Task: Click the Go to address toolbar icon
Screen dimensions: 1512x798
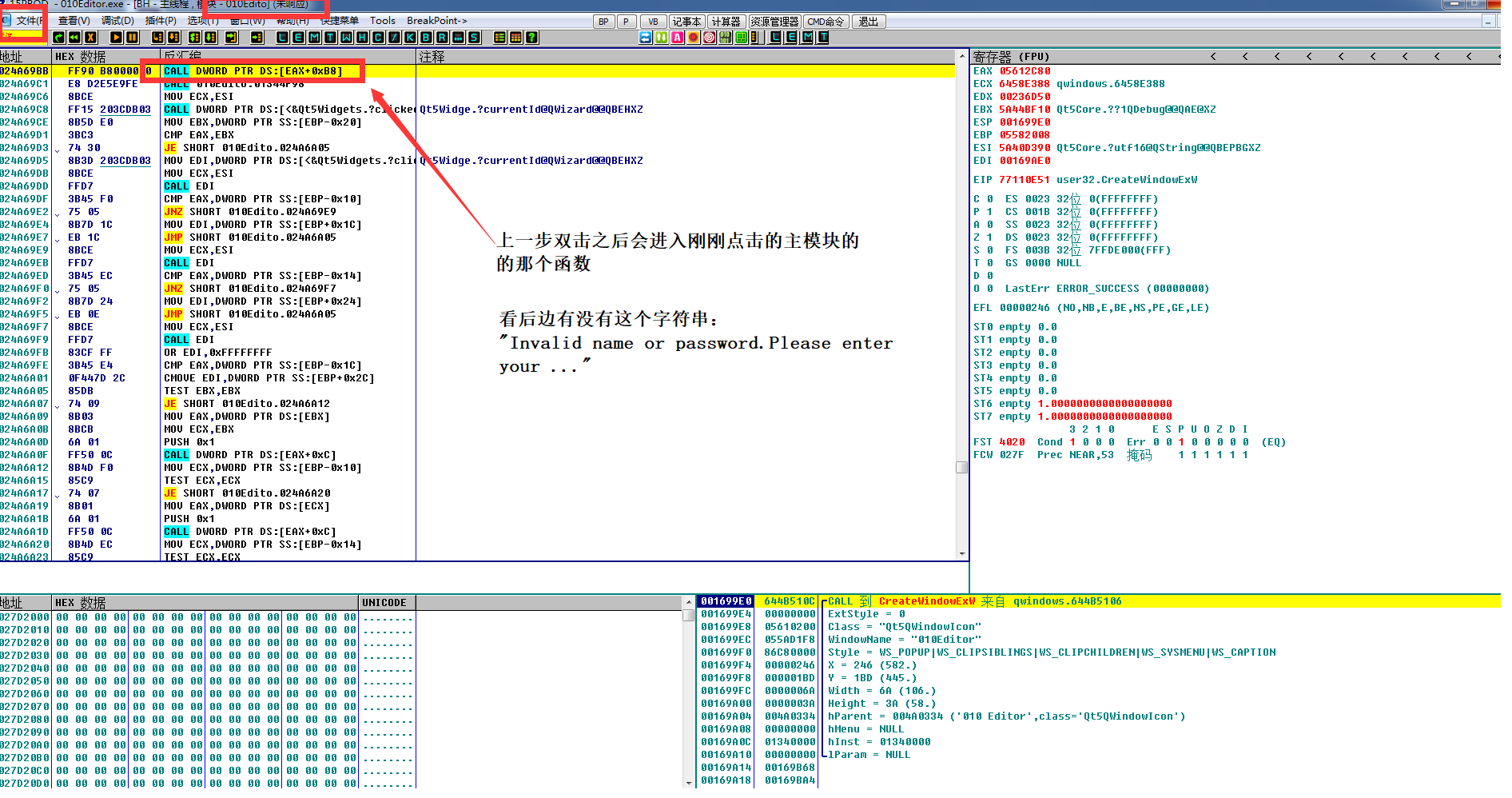Action: coord(257,37)
